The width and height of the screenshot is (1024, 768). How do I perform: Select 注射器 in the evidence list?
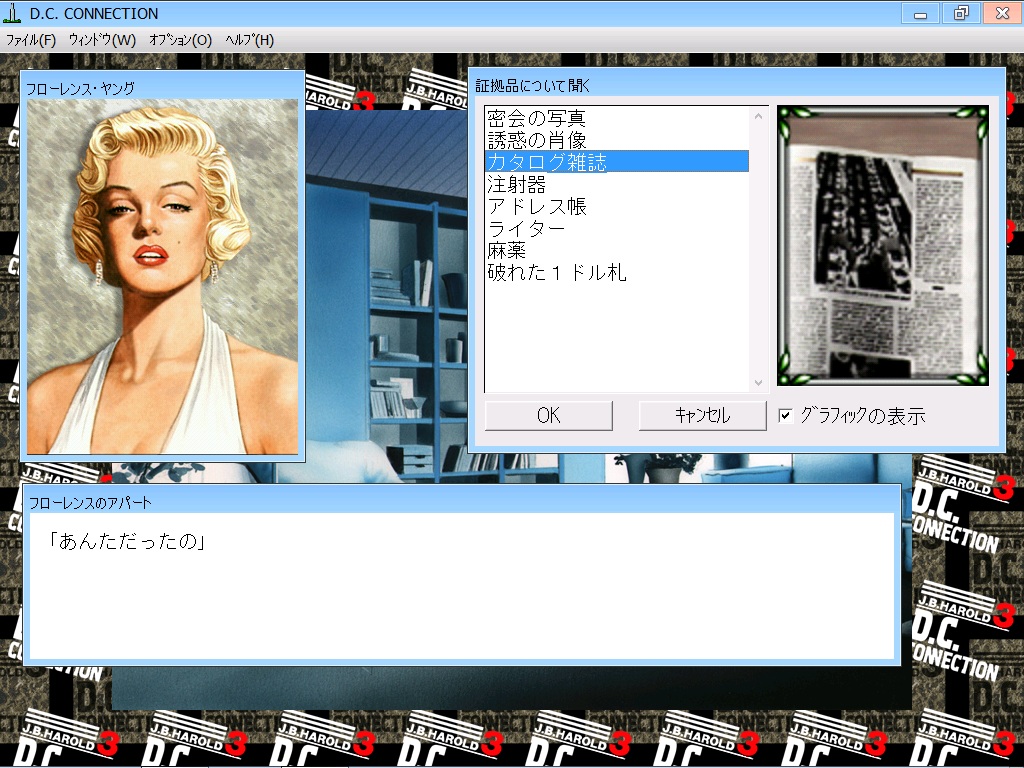pos(616,184)
